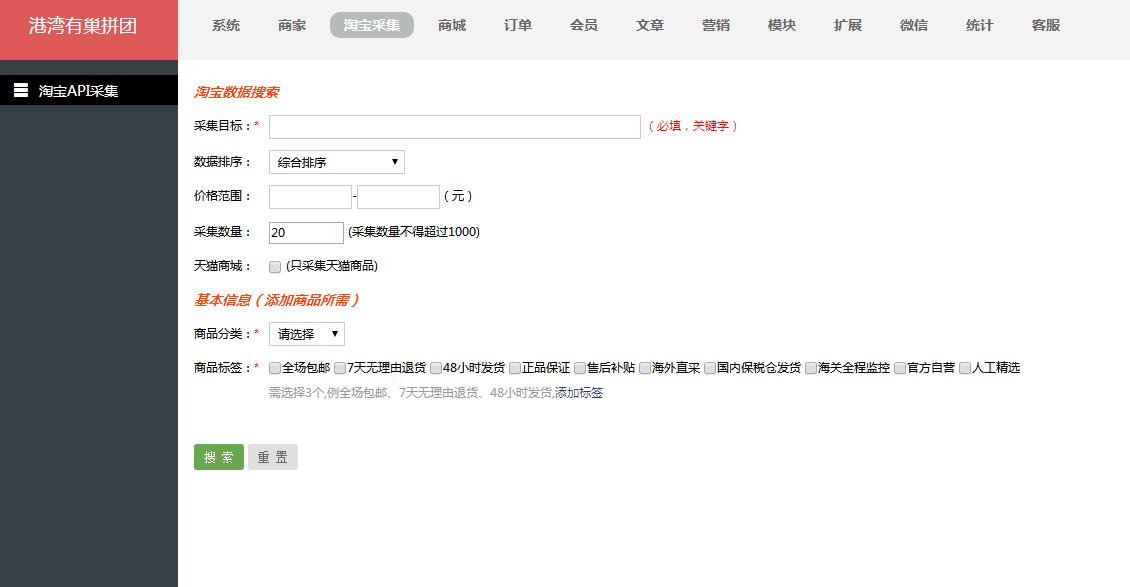Focus the minimum price input field
The height and width of the screenshot is (587, 1130).
310,197
